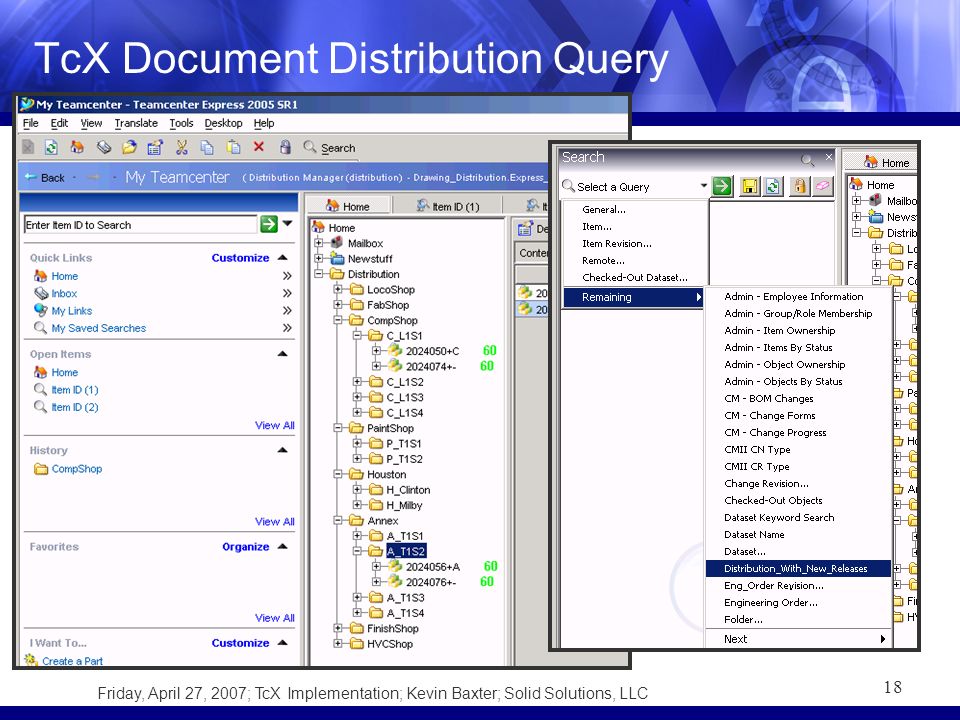
Task: Click Create a Part icon under I Want To
Action: point(31,660)
